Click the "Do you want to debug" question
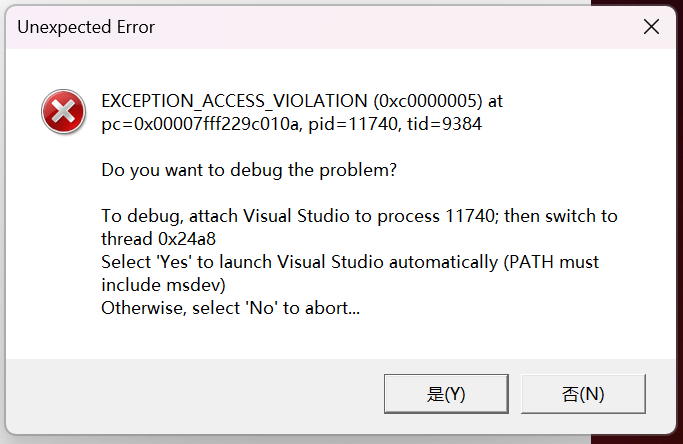This screenshot has height=444, width=683. pos(249,170)
